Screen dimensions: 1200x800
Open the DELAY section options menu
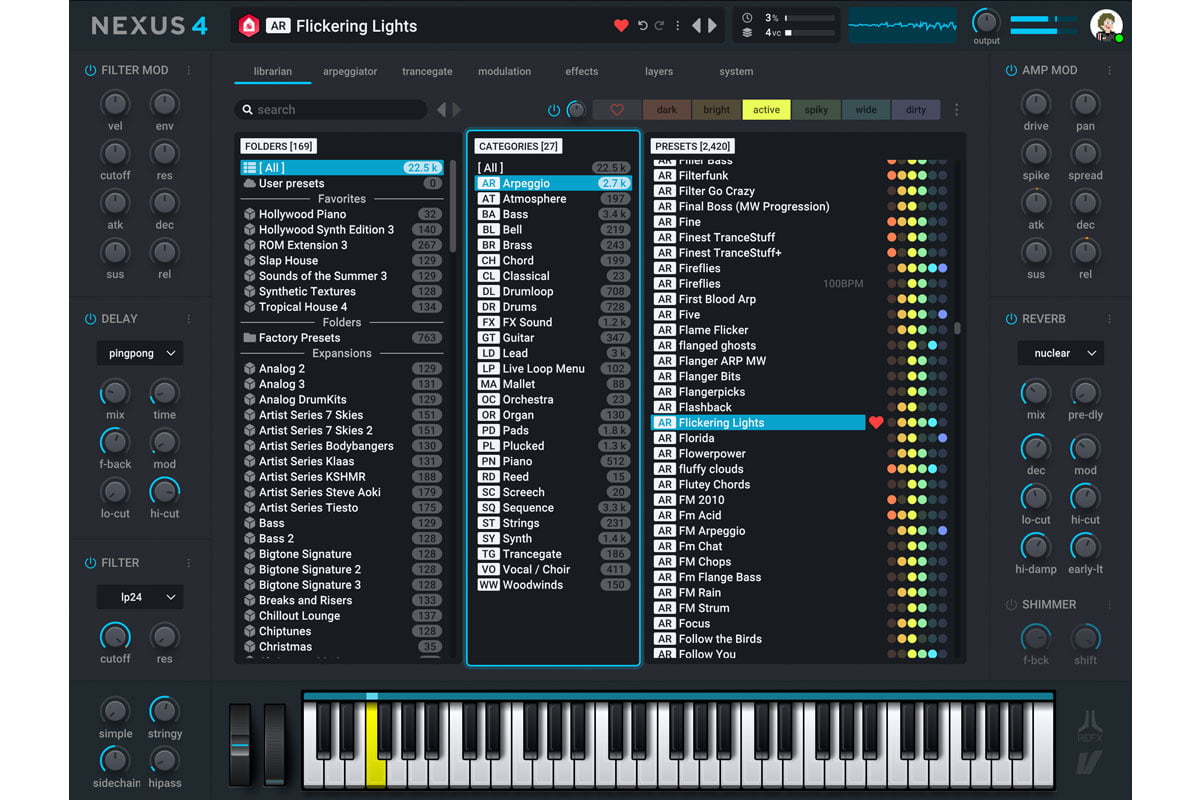click(x=189, y=319)
